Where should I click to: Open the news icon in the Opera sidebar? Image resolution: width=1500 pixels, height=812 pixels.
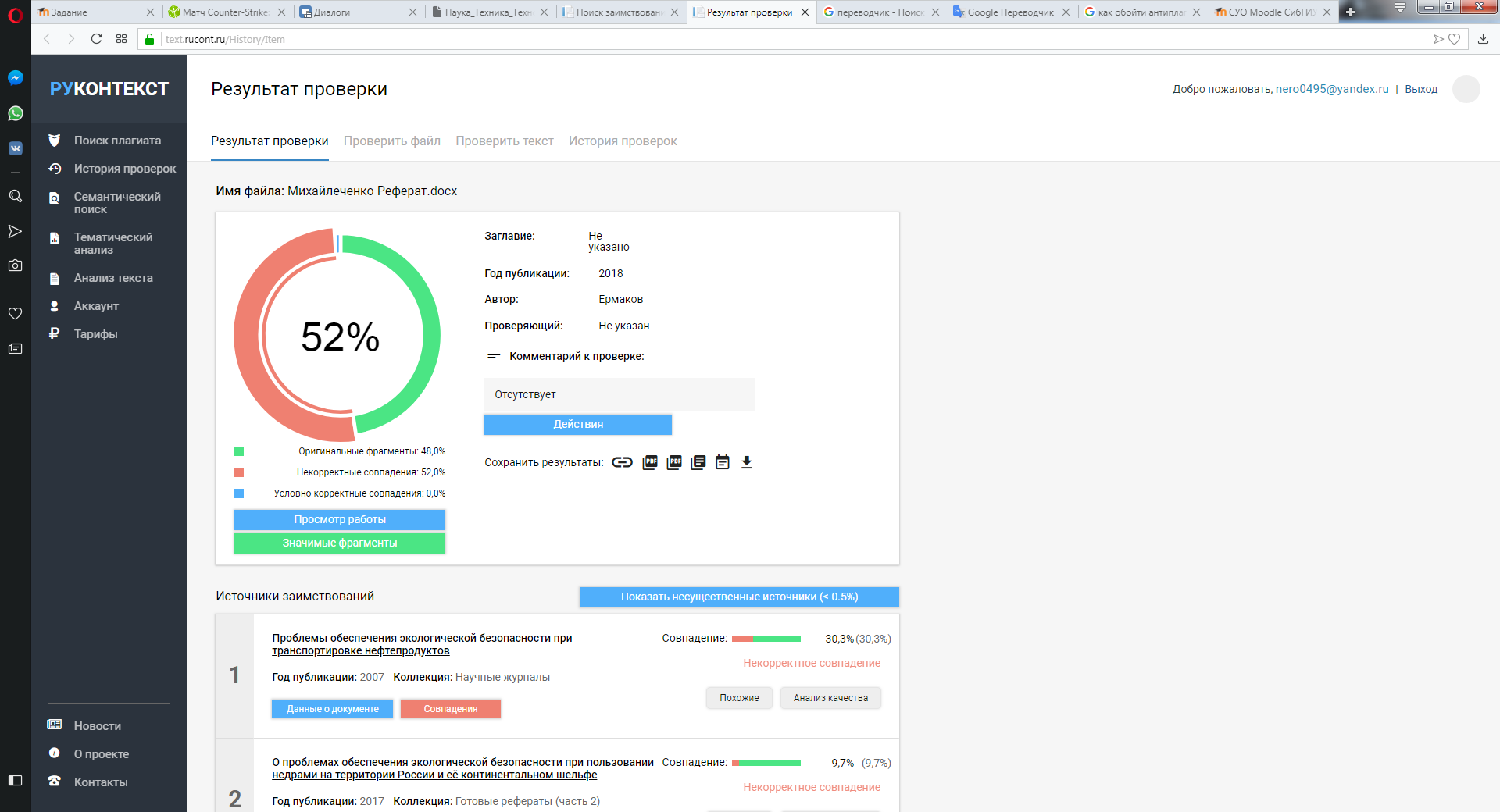[15, 349]
